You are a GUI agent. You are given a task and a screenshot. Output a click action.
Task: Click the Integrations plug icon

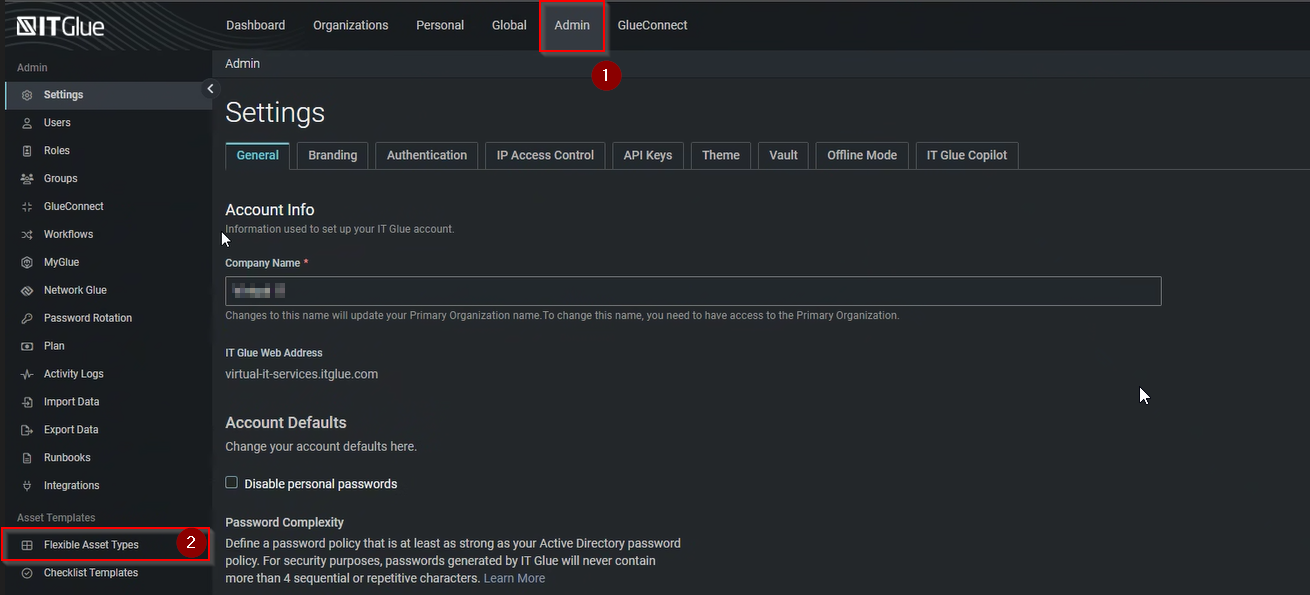pos(27,486)
